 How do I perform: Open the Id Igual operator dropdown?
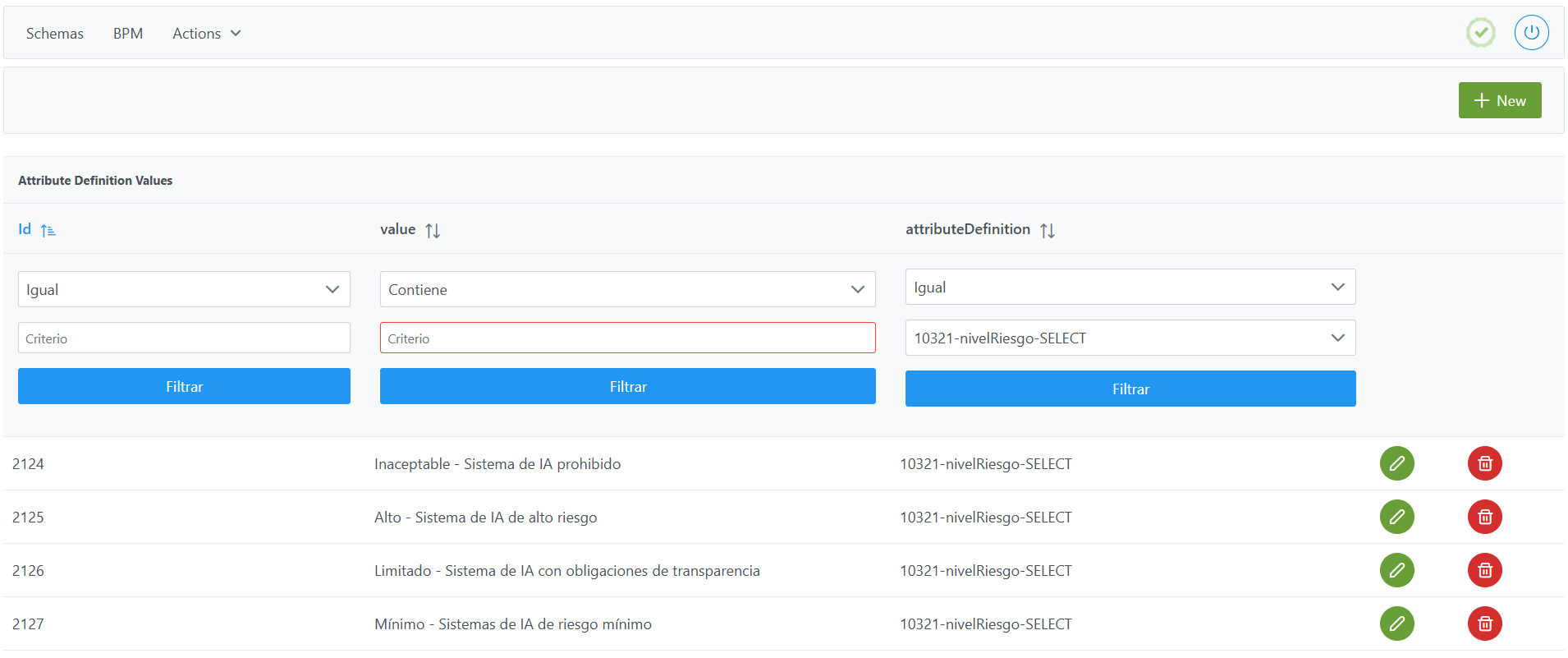(x=184, y=289)
